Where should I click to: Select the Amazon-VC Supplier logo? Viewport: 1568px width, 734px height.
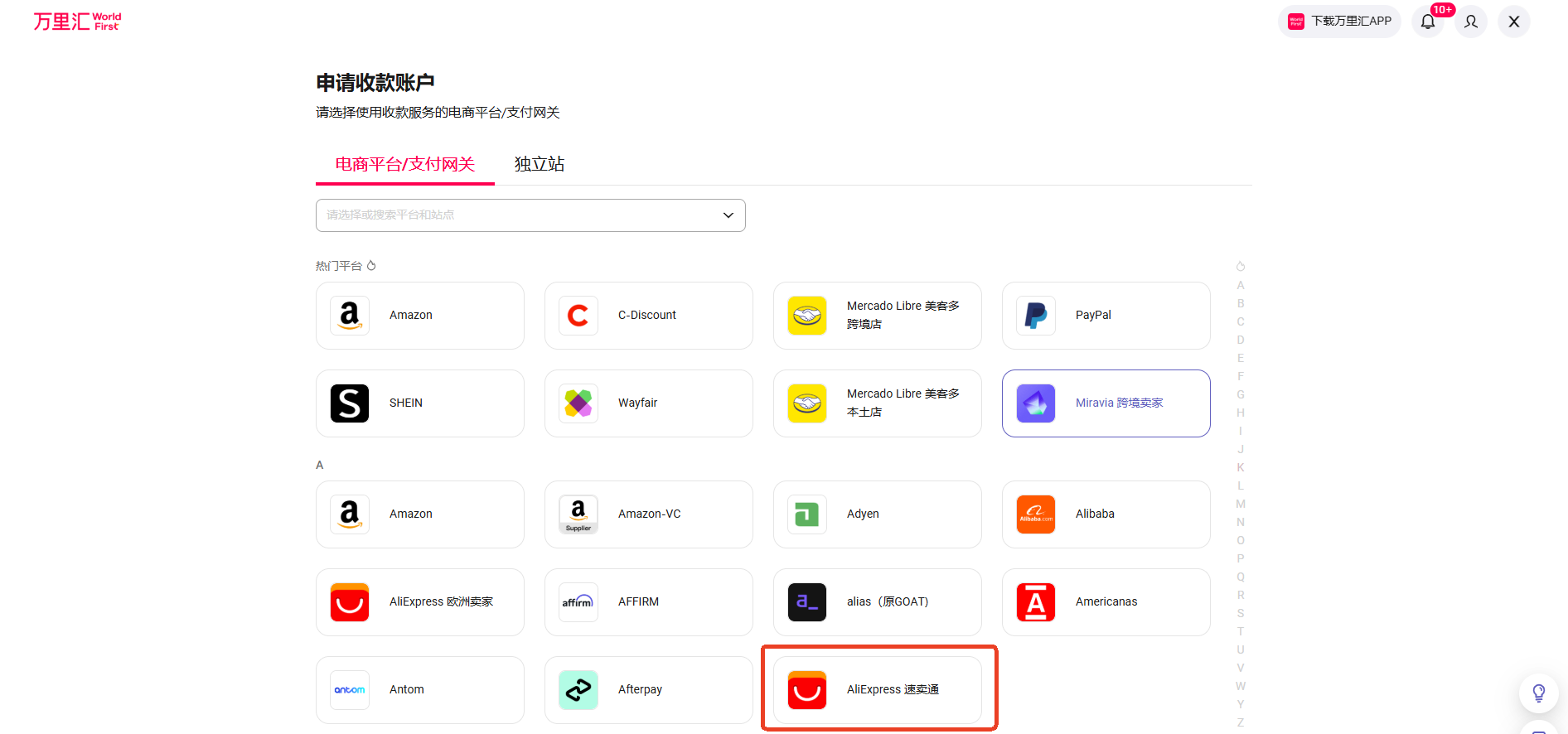[x=578, y=514]
